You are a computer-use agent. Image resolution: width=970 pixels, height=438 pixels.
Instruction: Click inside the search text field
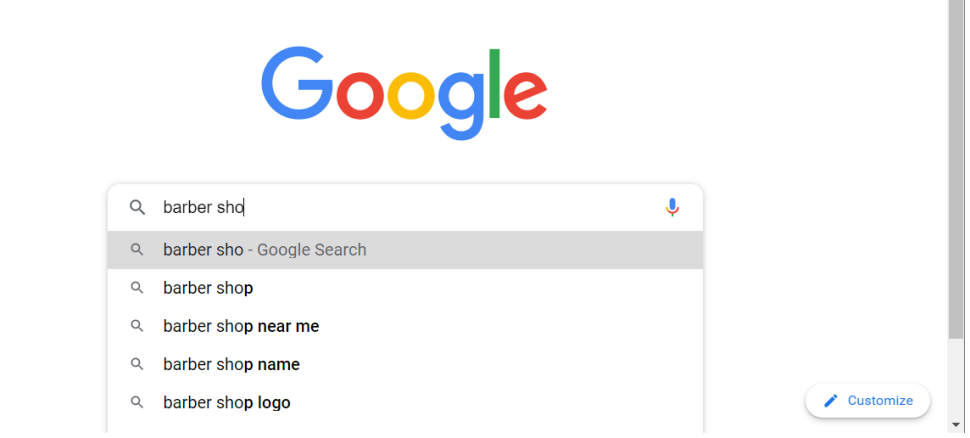pyautogui.click(x=405, y=207)
